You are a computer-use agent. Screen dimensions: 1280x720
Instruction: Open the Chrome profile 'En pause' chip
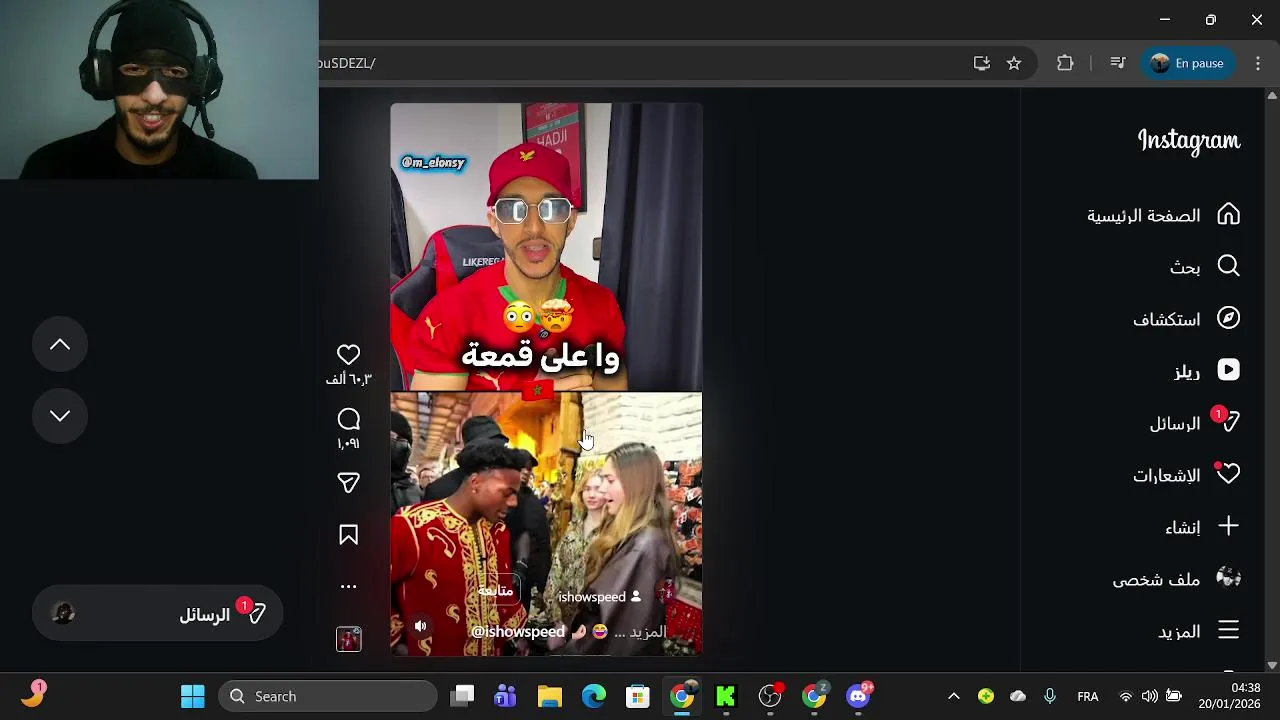coord(1188,63)
